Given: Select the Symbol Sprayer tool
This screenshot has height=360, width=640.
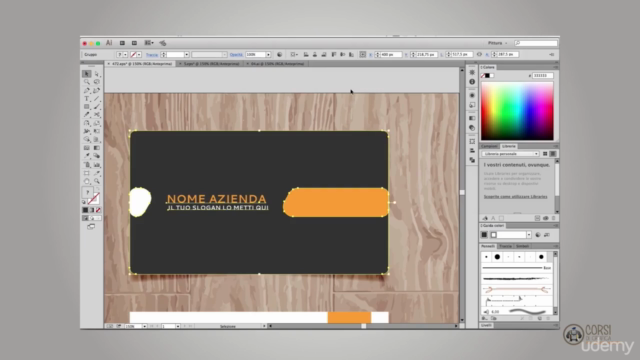Looking at the screenshot, I should coord(87,164).
